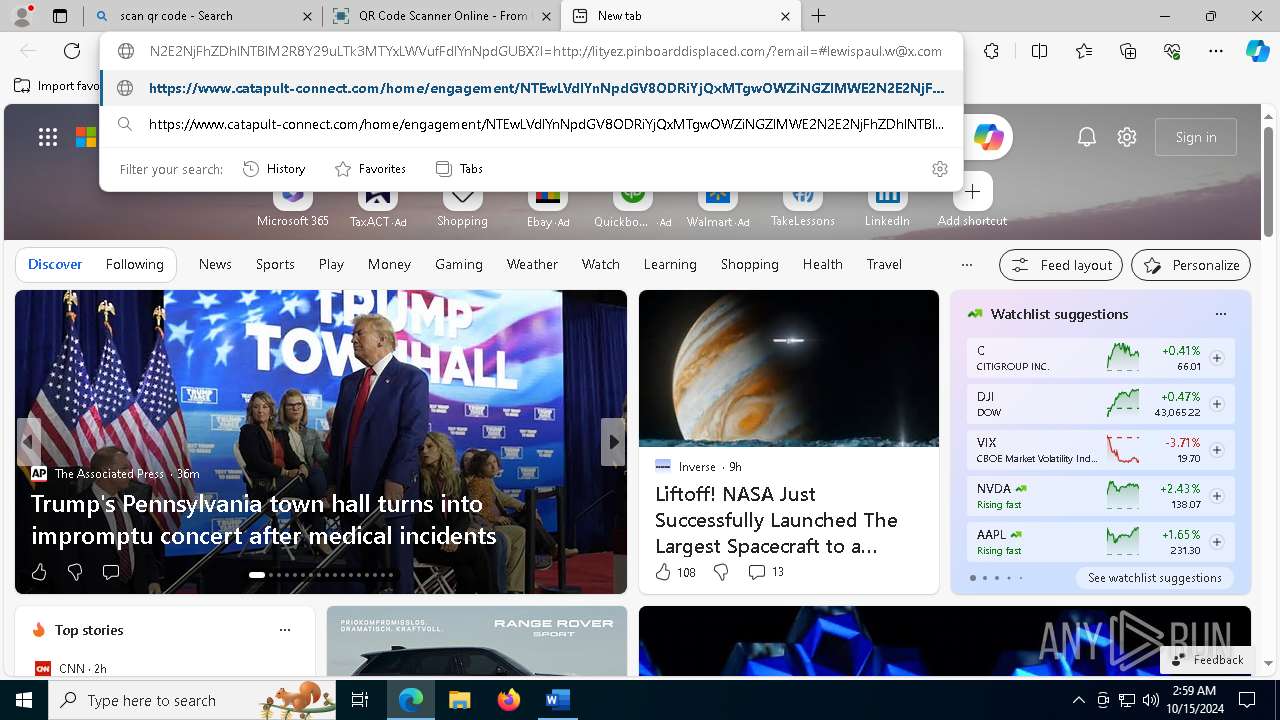Open Ebay ad shortcut
The height and width of the screenshot is (720, 1280).
547,207
